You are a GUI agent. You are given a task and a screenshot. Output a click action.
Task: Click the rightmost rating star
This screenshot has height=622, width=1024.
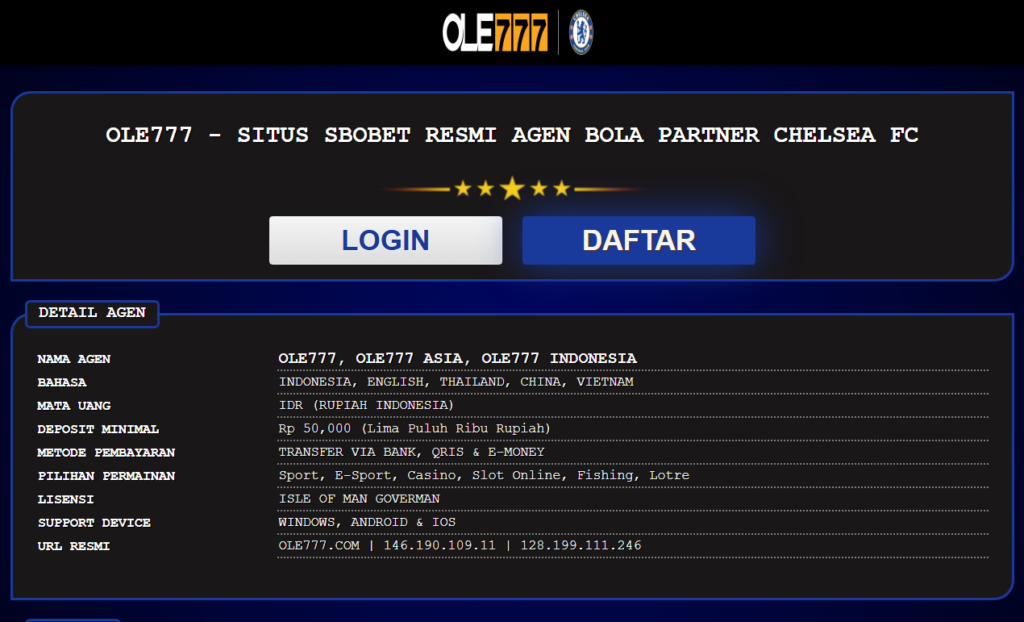click(562, 187)
